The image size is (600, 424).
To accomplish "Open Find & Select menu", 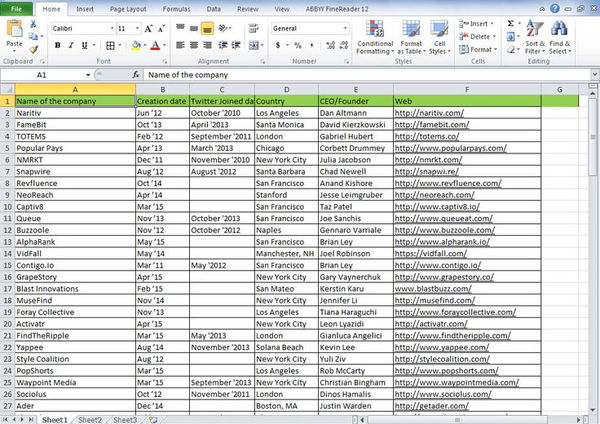I will [560, 37].
